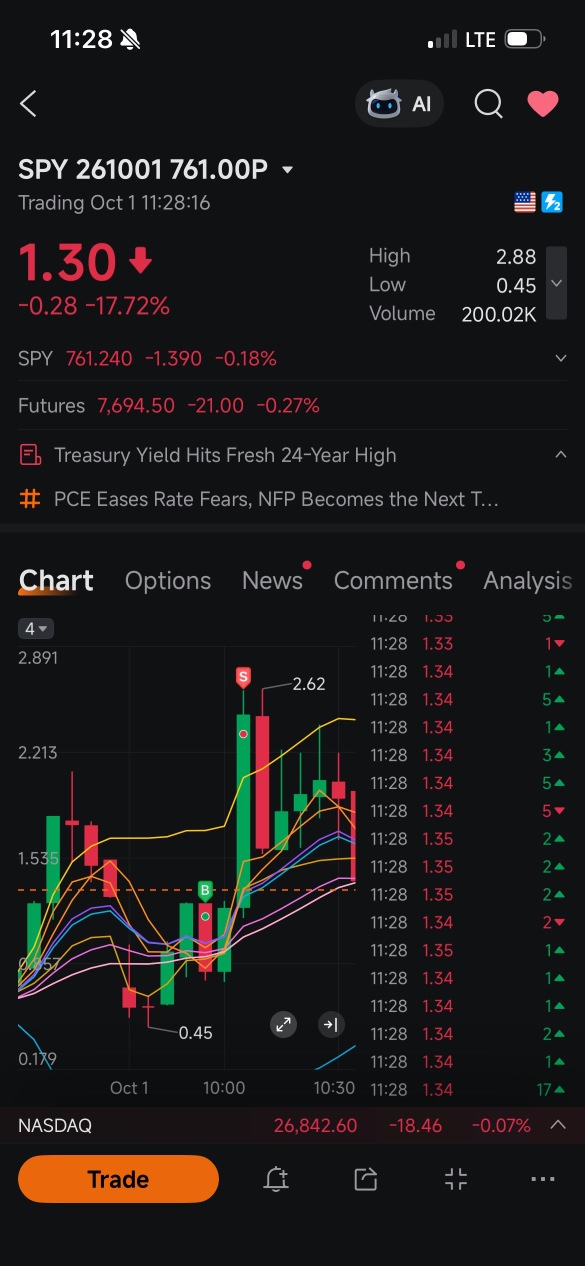Tap the 10:30 time label on chart axis
Image resolution: width=585 pixels, height=1266 pixels.
(334, 1088)
